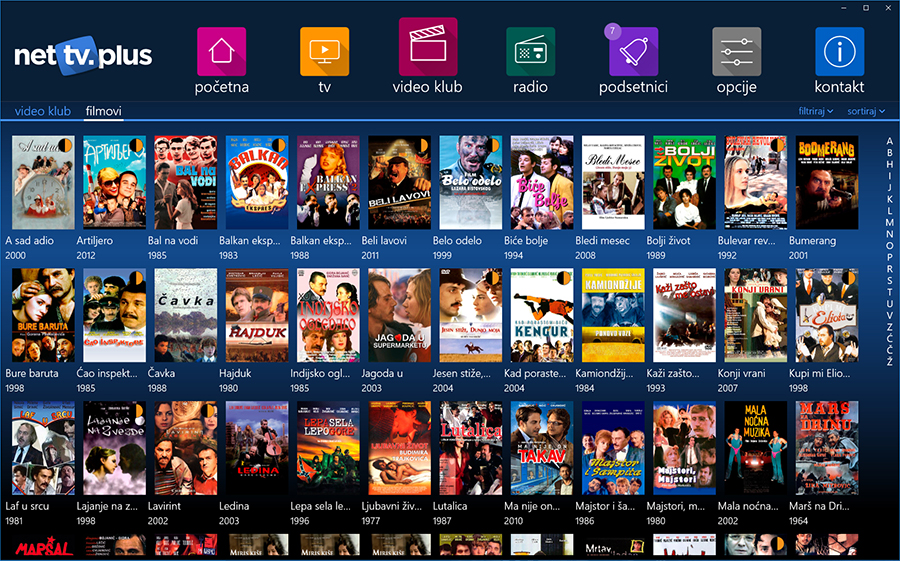This screenshot has width=900, height=561.
Task: Select the filmovi tab
Action: (x=104, y=112)
